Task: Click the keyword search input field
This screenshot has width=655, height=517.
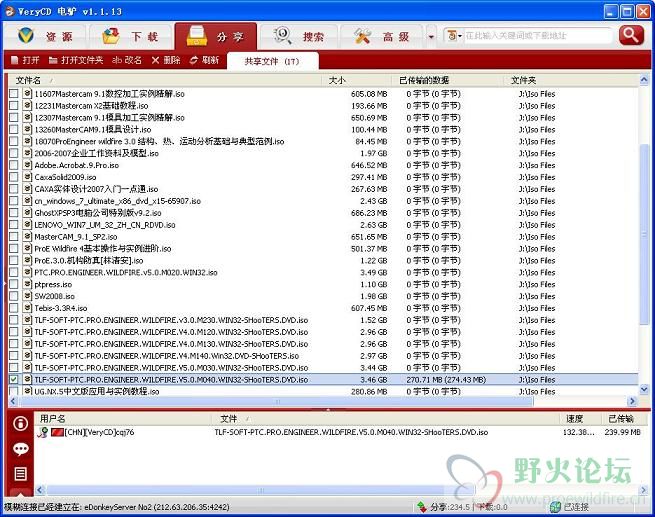Action: tap(537, 36)
